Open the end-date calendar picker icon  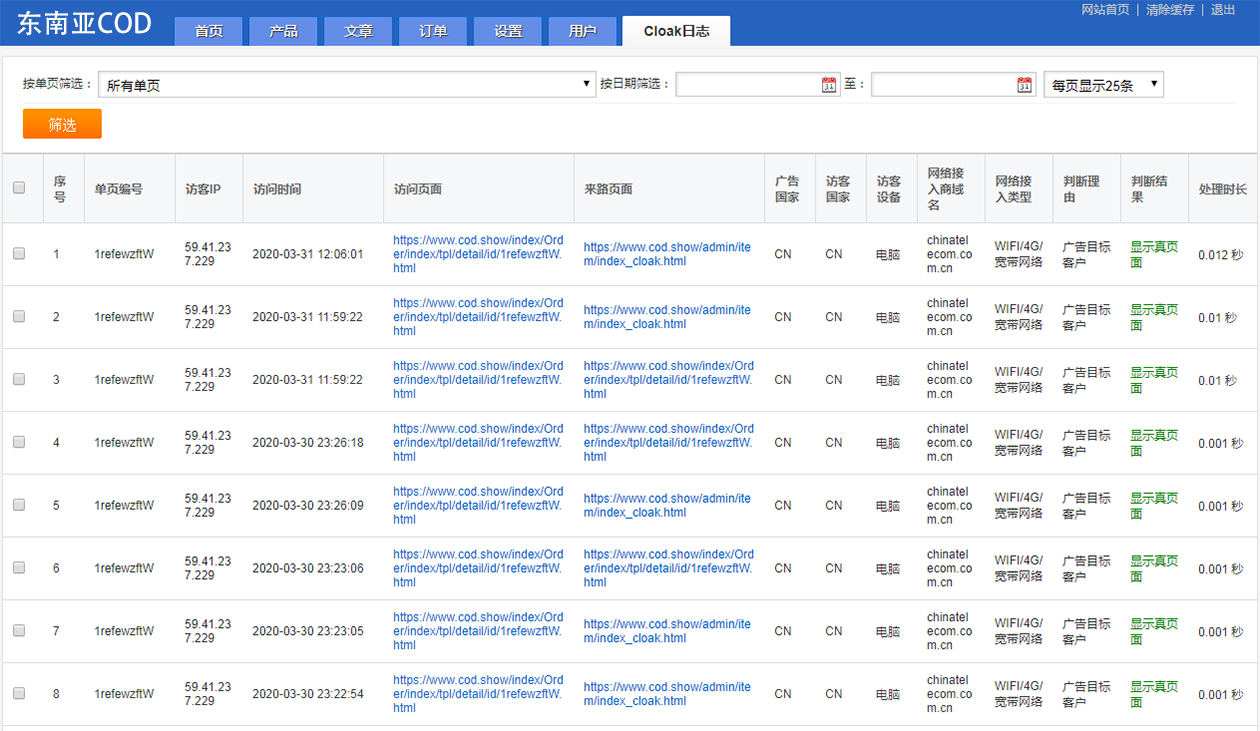pyautogui.click(x=1025, y=85)
